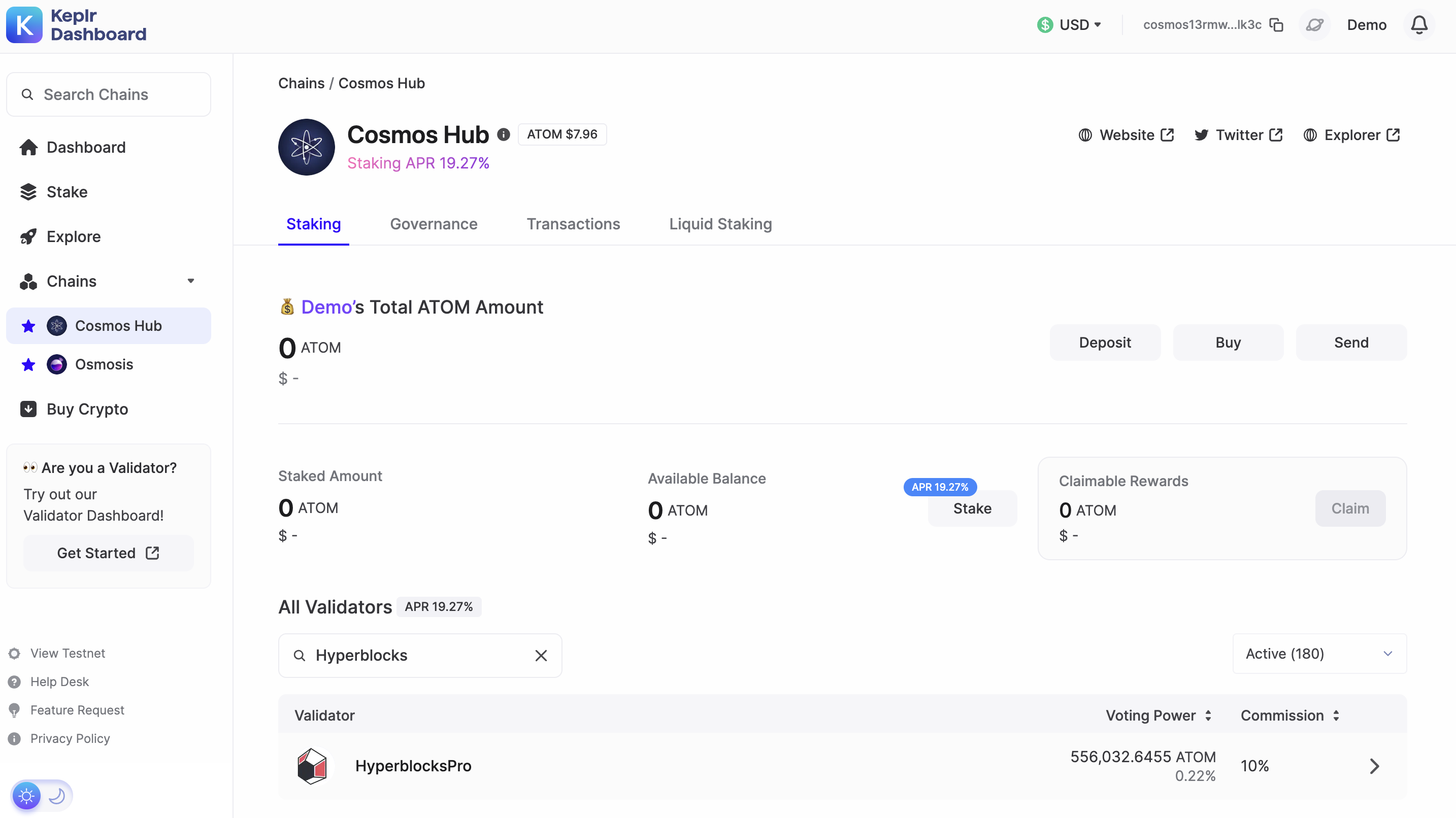
Task: Copy the cosmos wallet address
Action: [x=1276, y=25]
